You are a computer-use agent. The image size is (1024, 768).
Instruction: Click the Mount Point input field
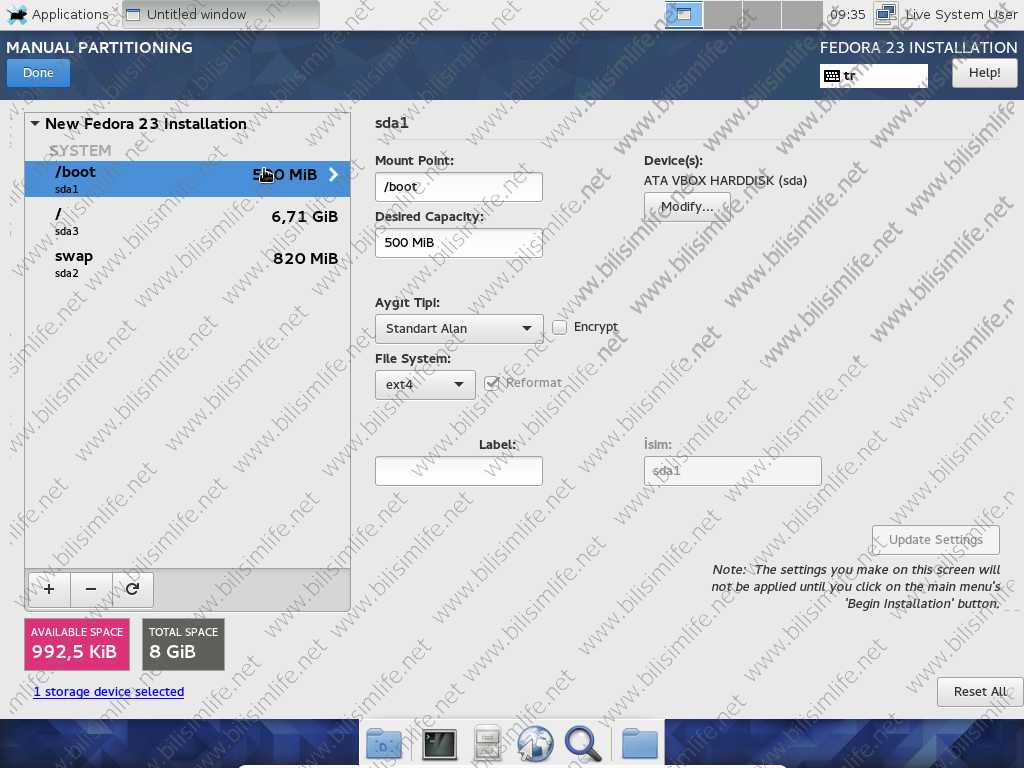tap(458, 187)
